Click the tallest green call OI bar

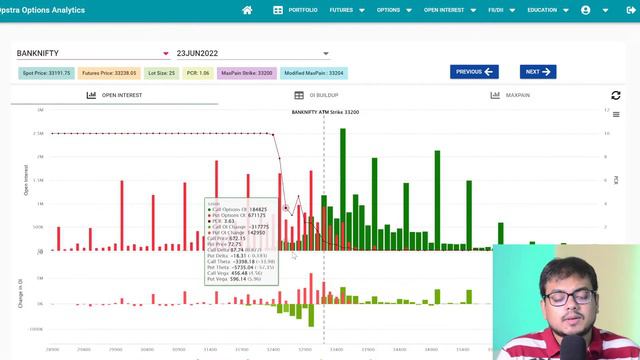point(343,189)
